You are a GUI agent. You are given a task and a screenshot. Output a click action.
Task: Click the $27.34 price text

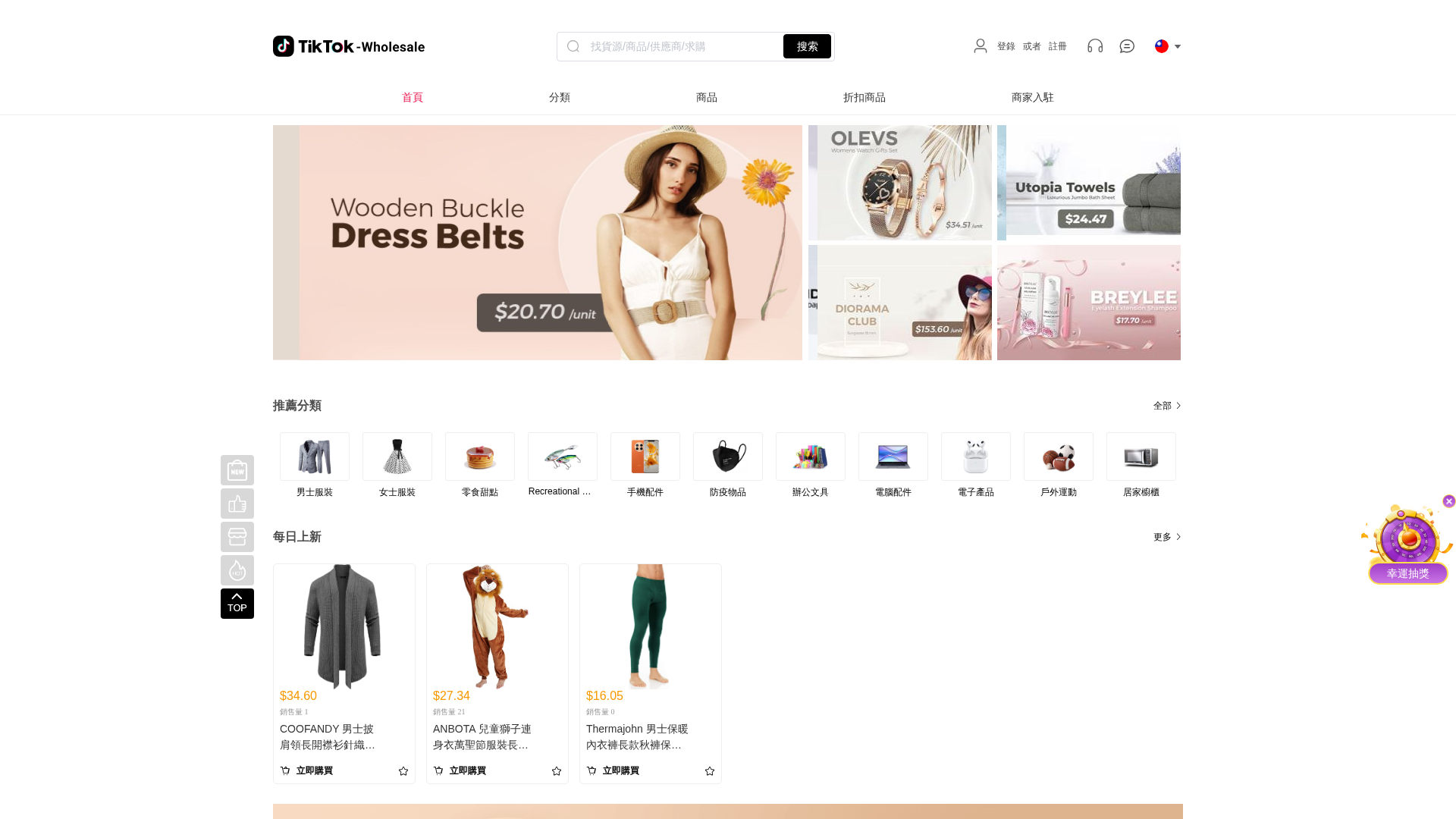tap(451, 695)
